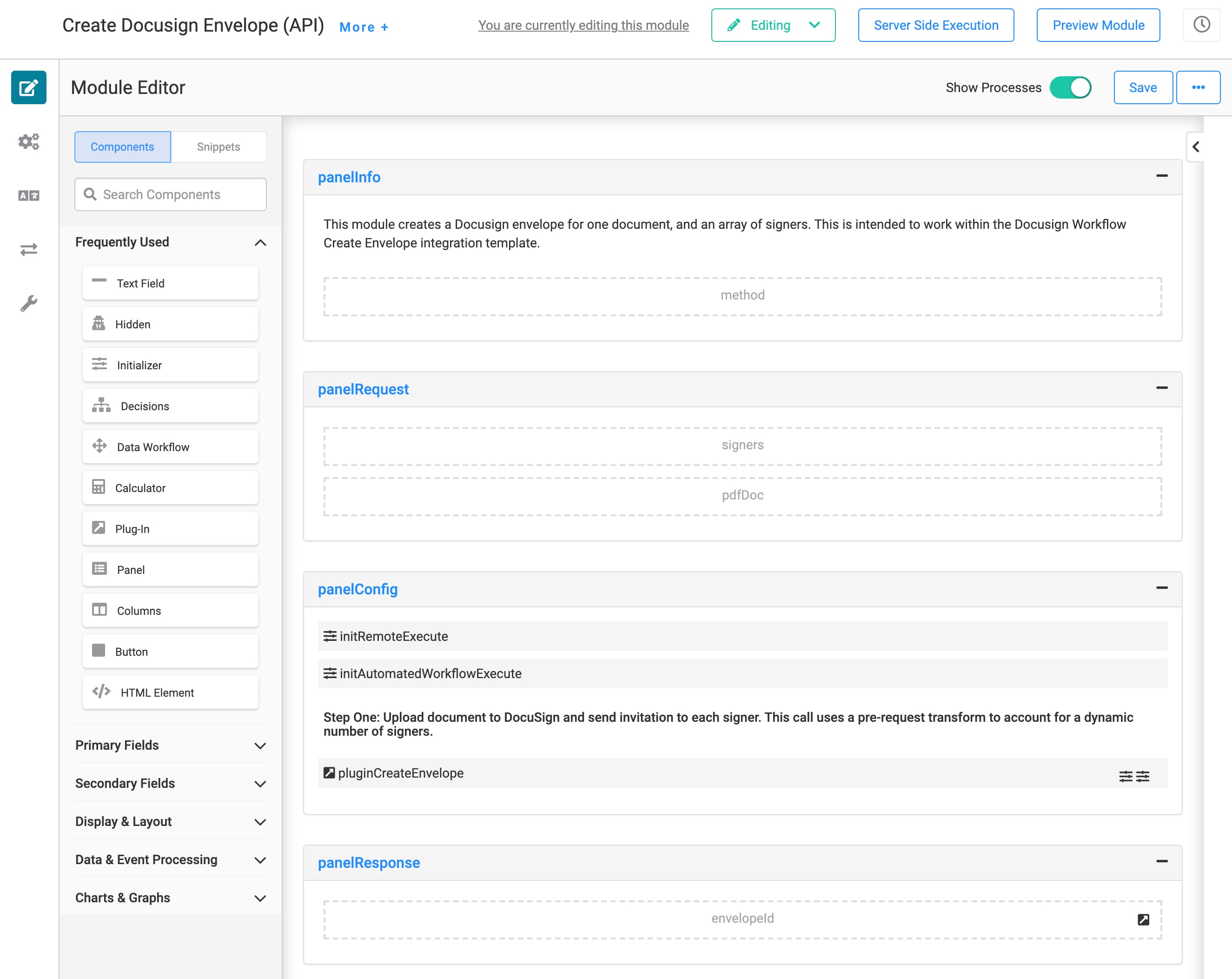Switch to the Components tab

pyautogui.click(x=122, y=147)
